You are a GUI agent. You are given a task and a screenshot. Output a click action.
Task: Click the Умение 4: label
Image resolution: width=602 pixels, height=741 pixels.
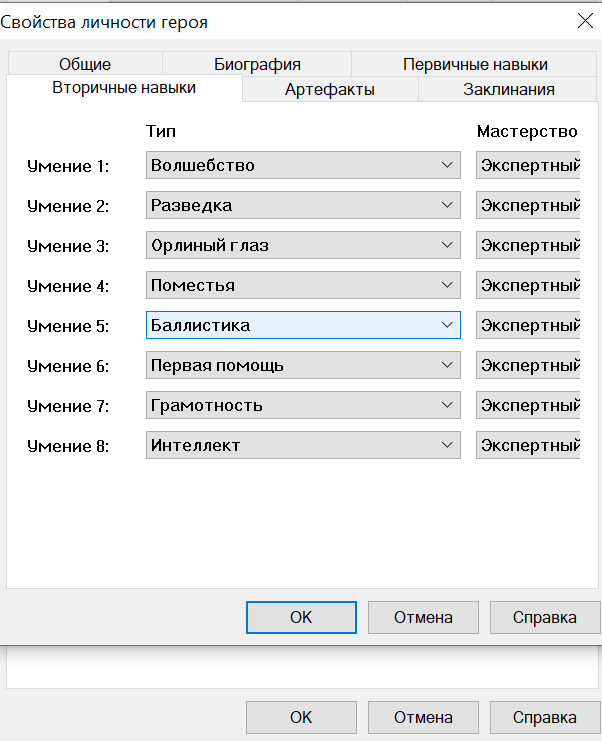pyautogui.click(x=68, y=286)
